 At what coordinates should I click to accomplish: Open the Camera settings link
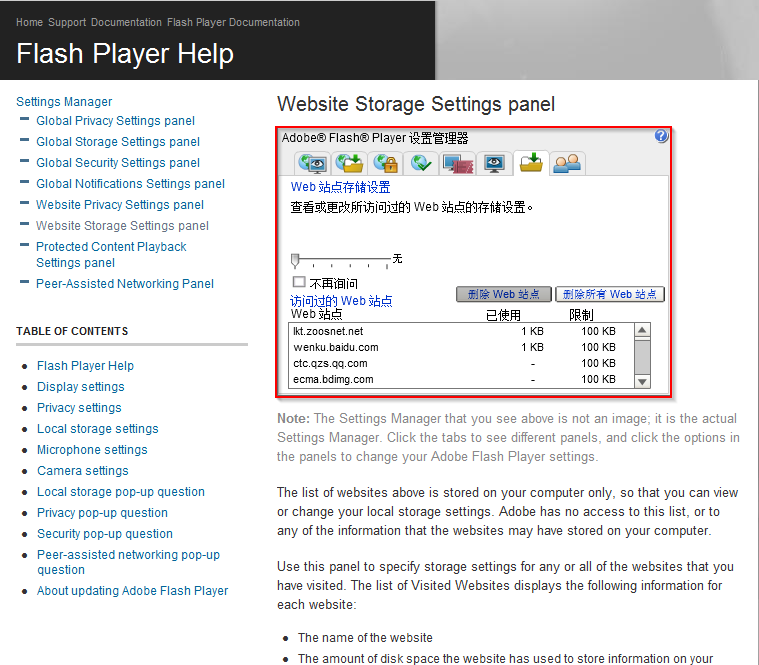82,470
